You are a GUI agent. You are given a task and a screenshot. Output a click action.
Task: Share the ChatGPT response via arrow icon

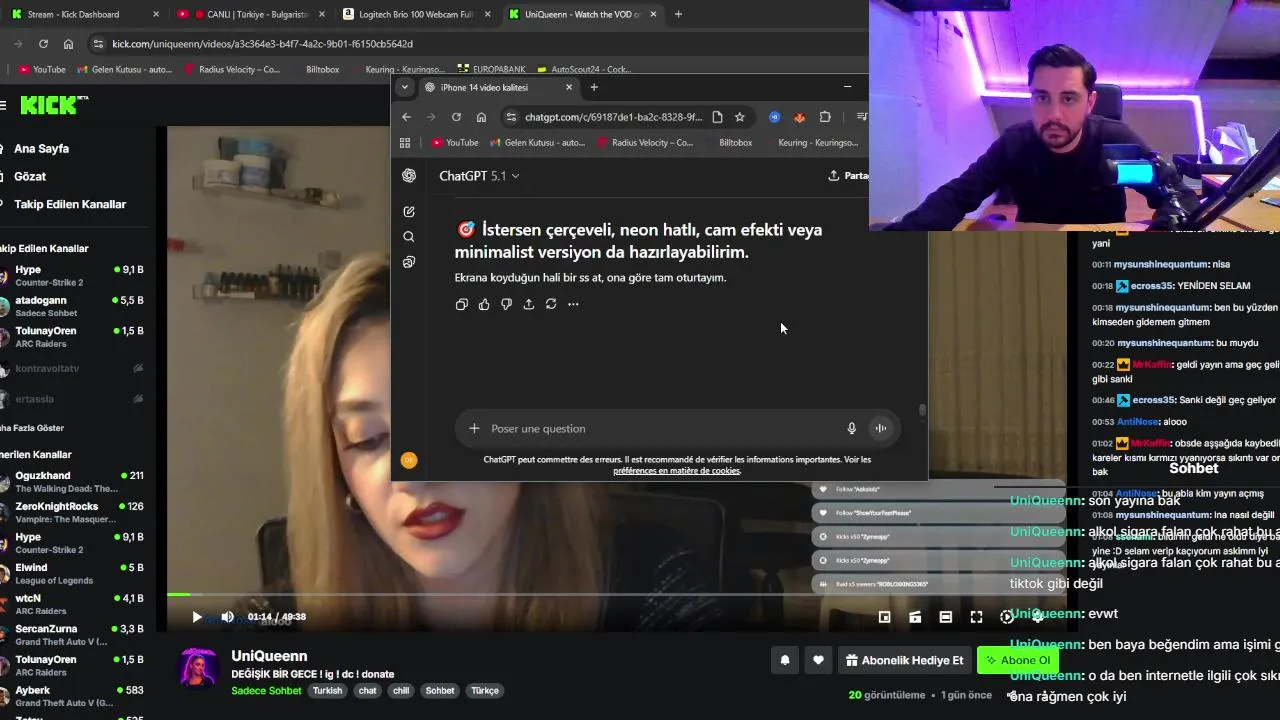pyautogui.click(x=529, y=304)
